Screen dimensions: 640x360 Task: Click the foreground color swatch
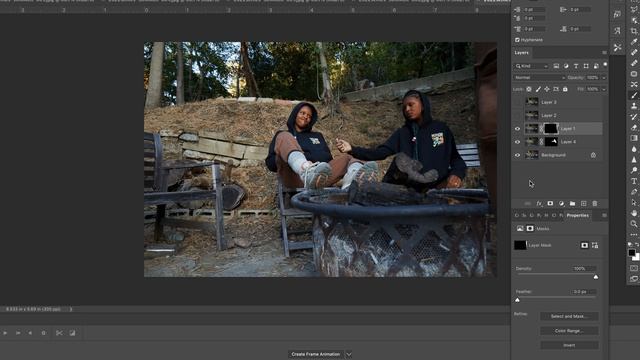(632, 253)
